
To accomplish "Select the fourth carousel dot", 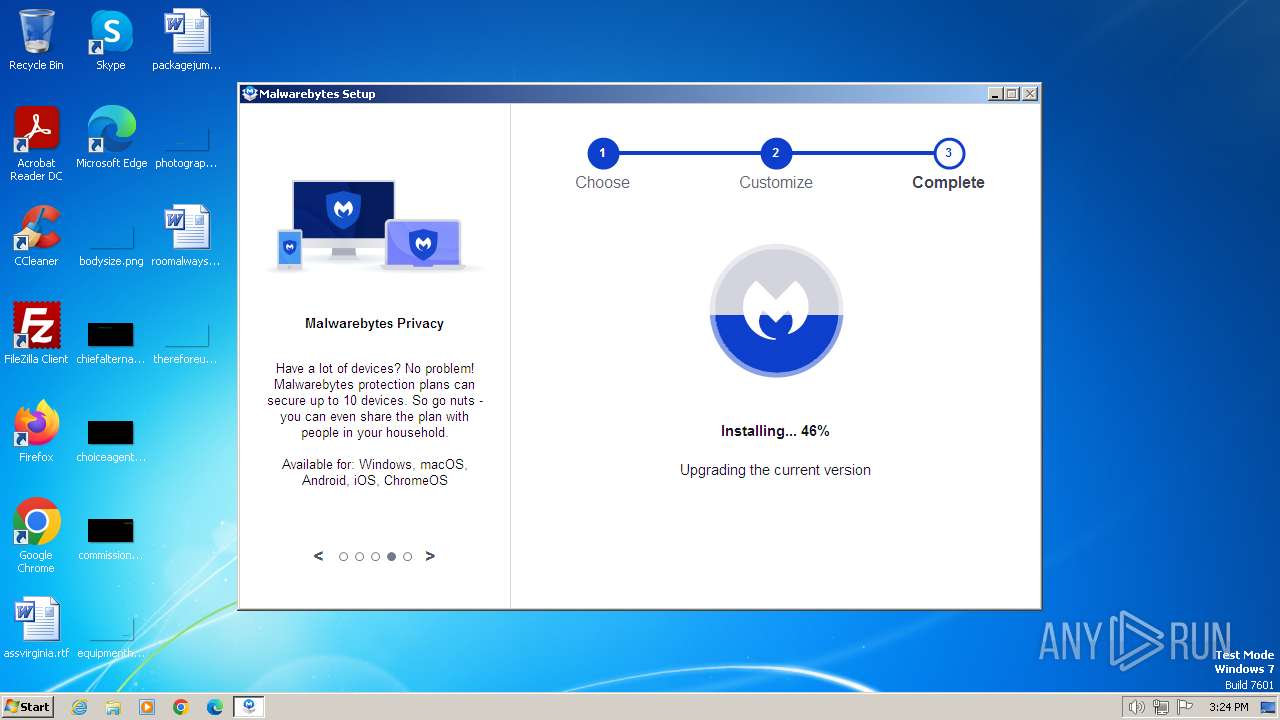I will tap(391, 557).
